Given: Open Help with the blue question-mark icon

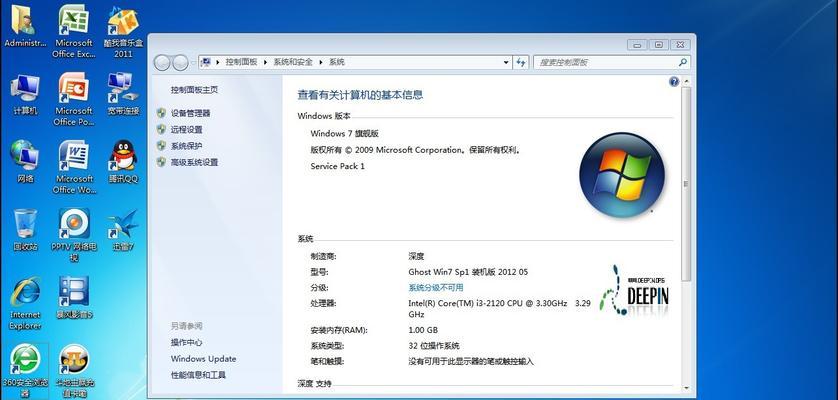Looking at the screenshot, I should [674, 81].
